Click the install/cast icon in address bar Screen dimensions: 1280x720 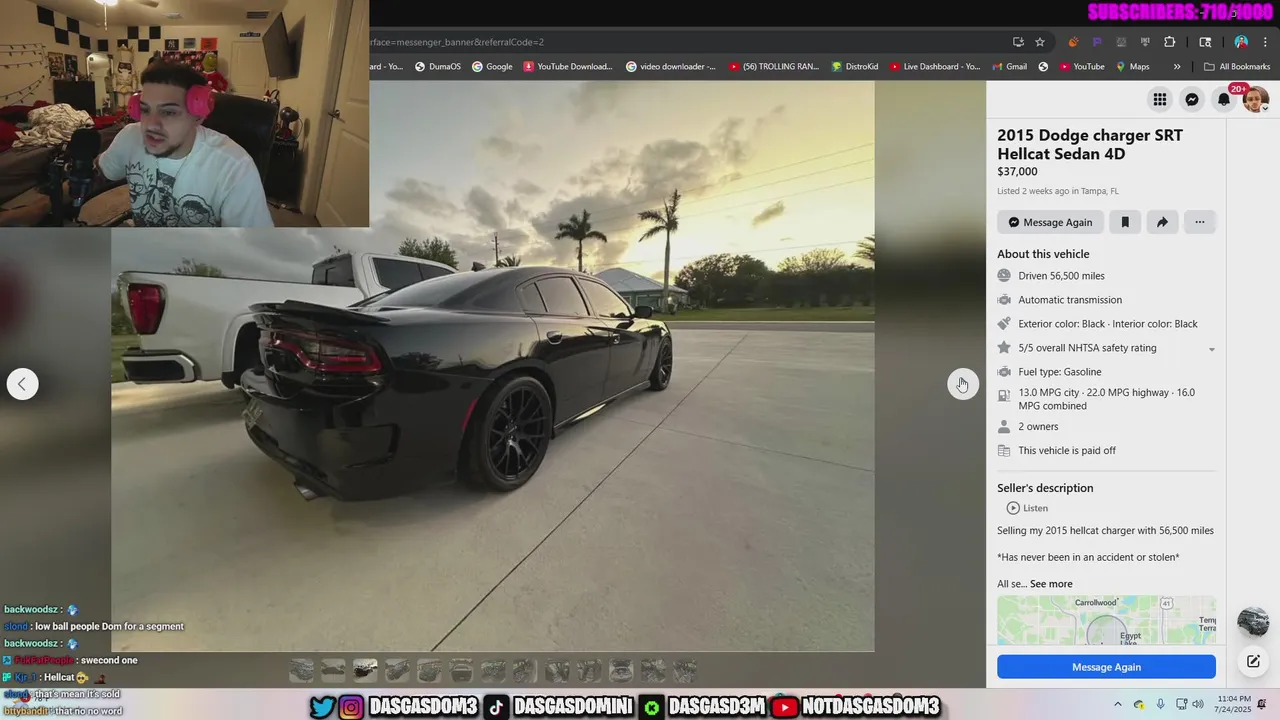pyautogui.click(x=1018, y=42)
